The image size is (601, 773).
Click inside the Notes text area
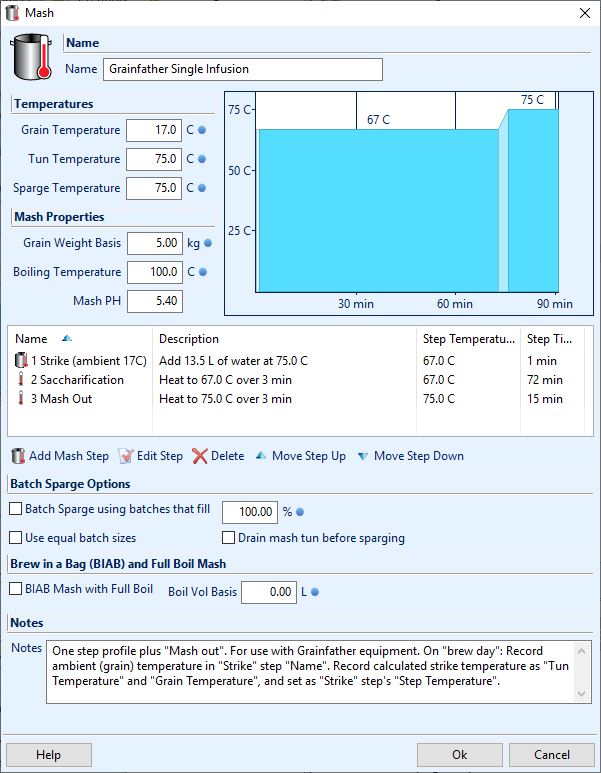[x=311, y=671]
